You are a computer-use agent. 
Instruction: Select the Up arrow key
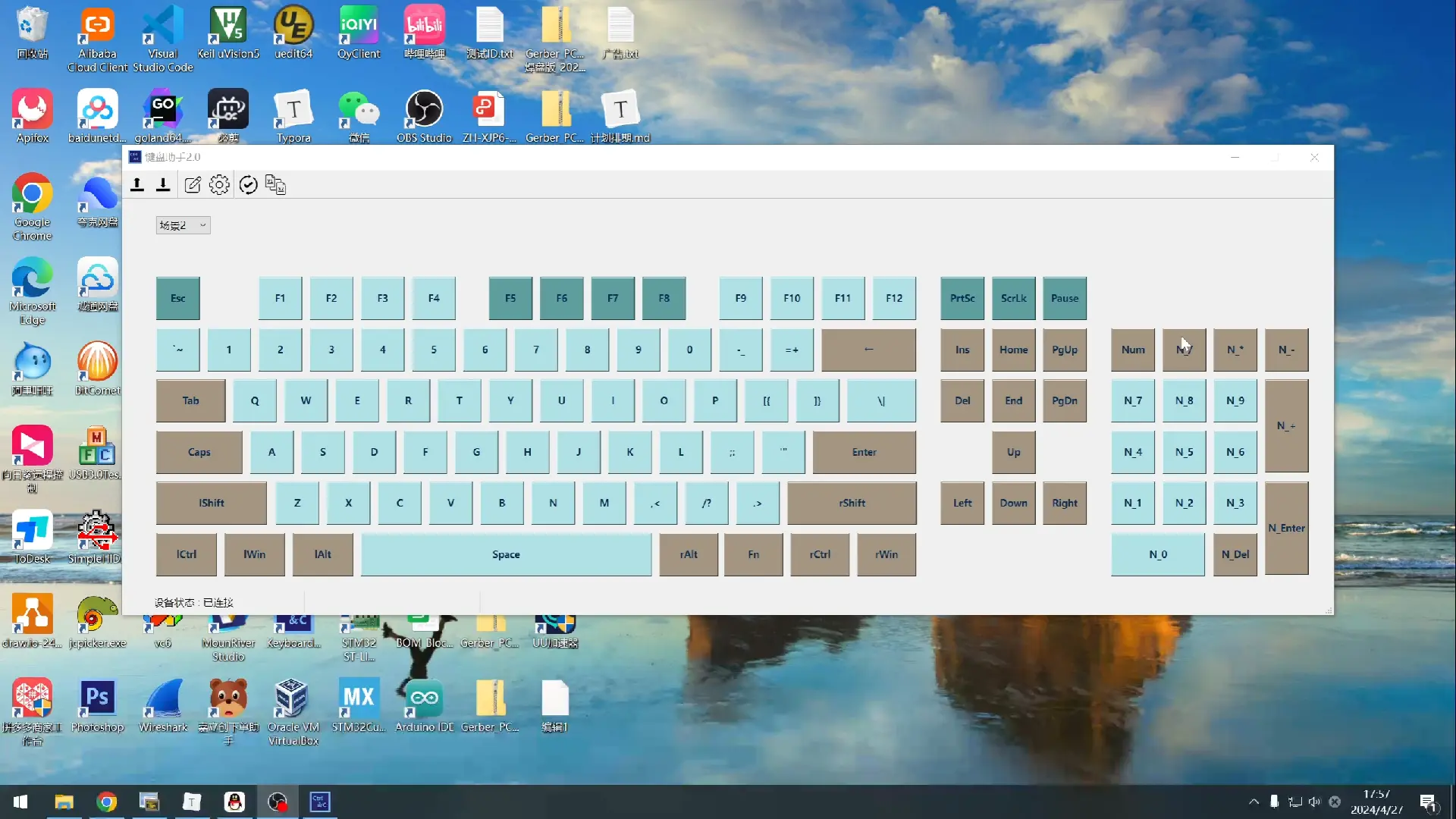pyautogui.click(x=1014, y=452)
